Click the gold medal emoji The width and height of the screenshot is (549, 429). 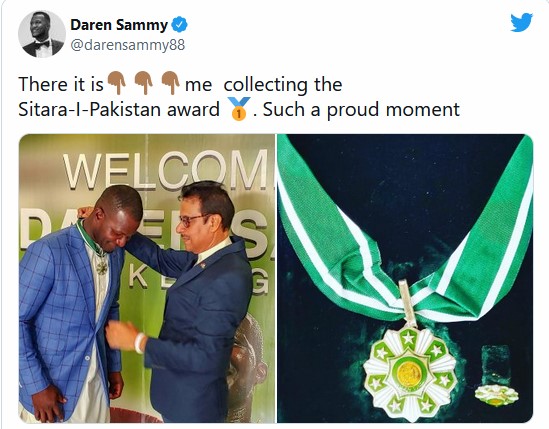(x=238, y=109)
